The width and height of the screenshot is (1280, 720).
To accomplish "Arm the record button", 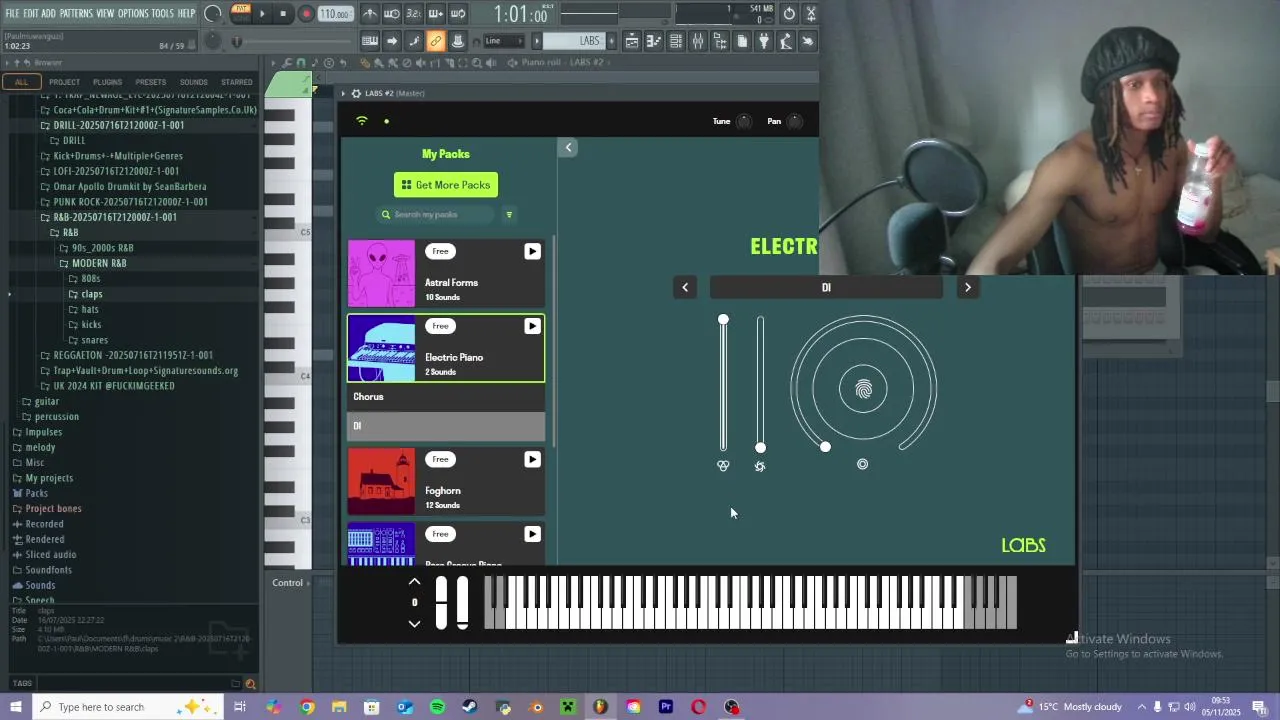I will tap(306, 14).
